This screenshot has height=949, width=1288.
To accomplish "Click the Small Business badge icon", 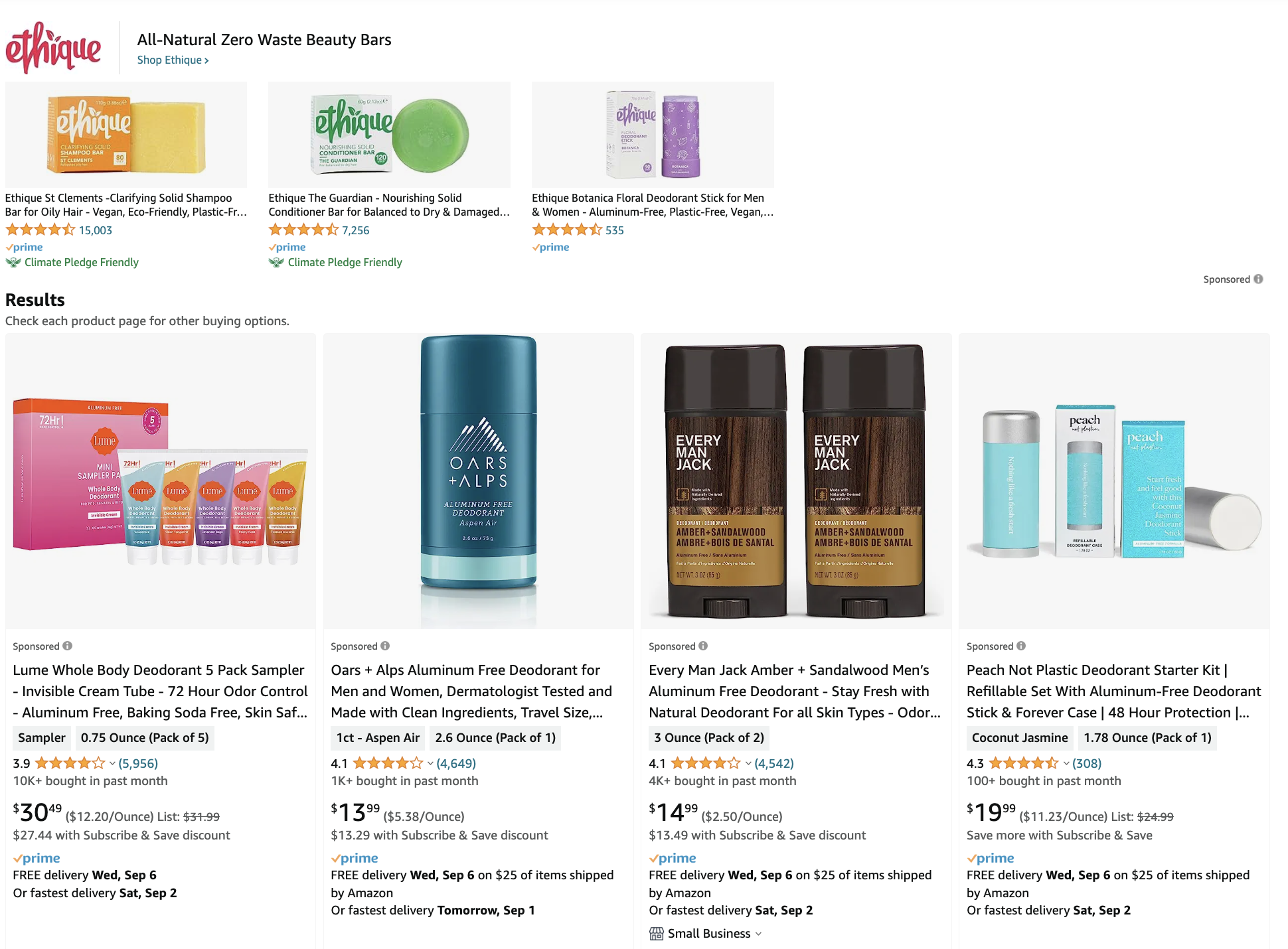I will pos(656,934).
